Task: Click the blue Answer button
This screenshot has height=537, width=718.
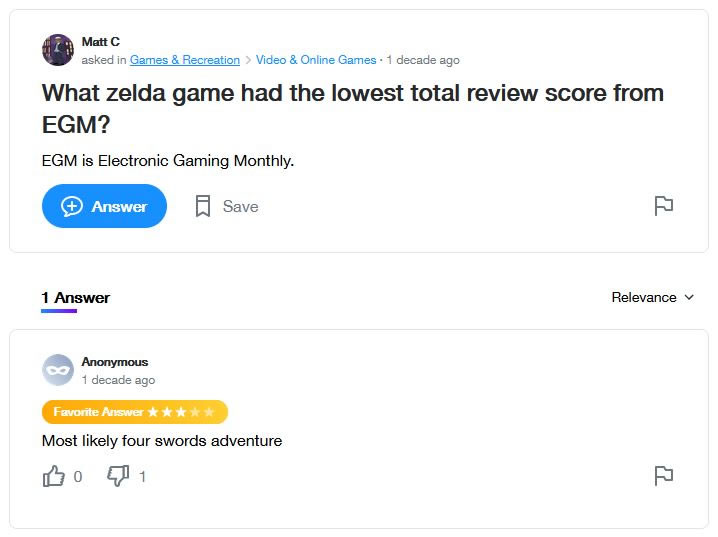Action: click(x=104, y=206)
